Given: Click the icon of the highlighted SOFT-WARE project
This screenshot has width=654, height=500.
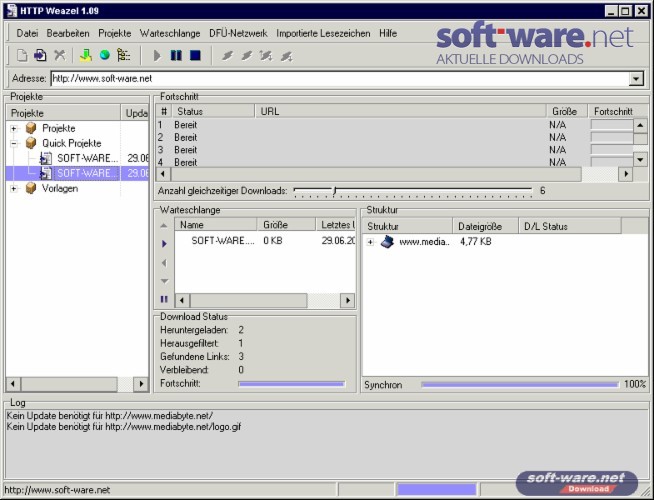Looking at the screenshot, I should 45,173.
